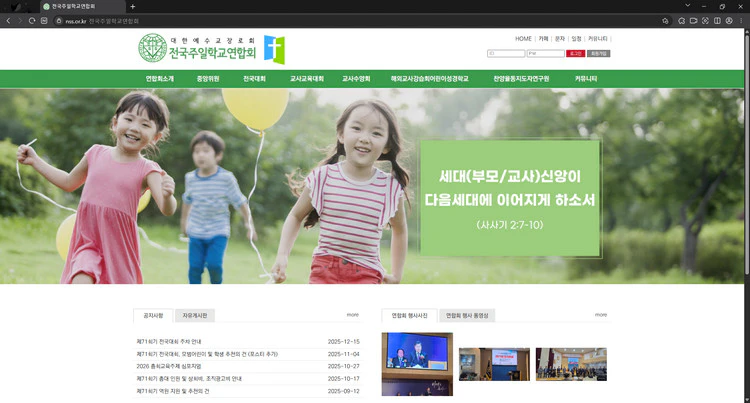This screenshot has width=750, height=403.
Task: Open the 교사교육대회 menu
Action: [x=307, y=79]
